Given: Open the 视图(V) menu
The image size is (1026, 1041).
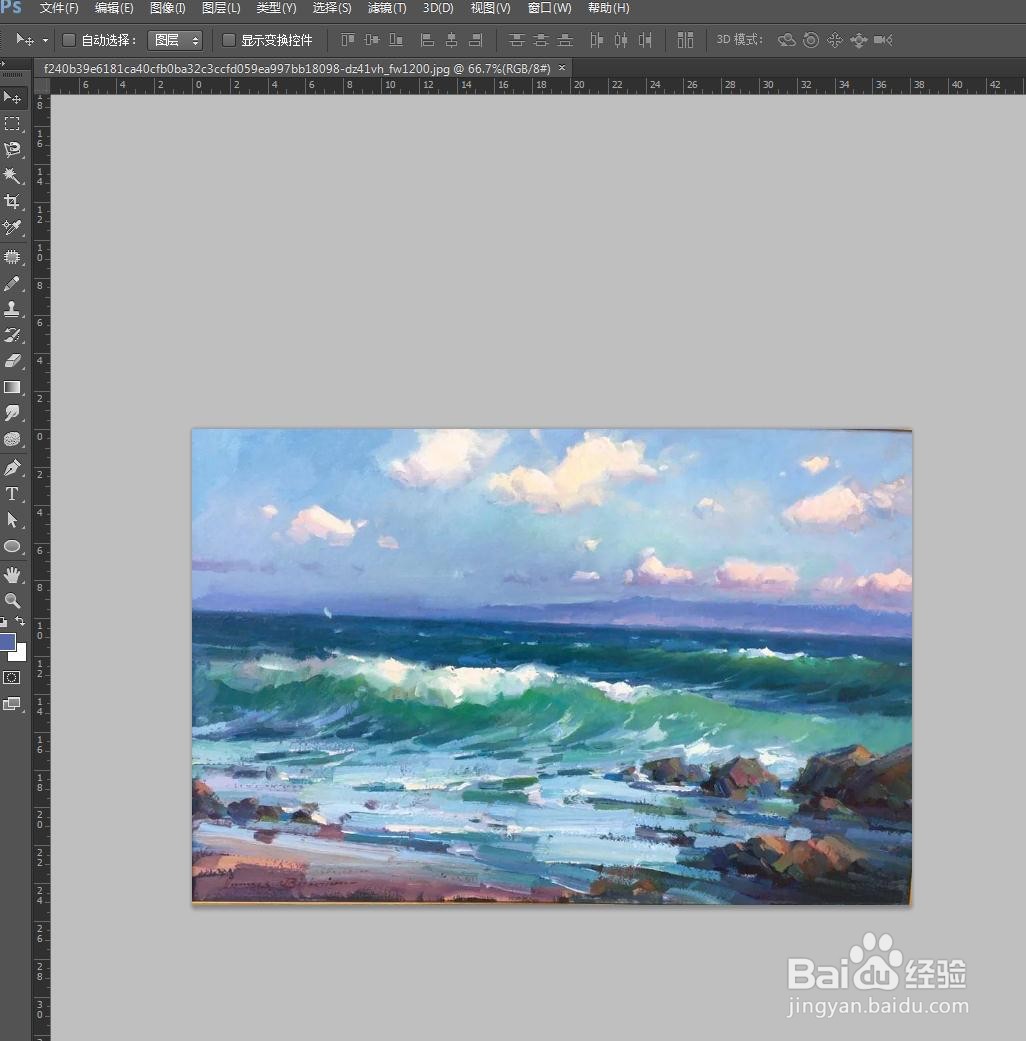Looking at the screenshot, I should pos(491,8).
